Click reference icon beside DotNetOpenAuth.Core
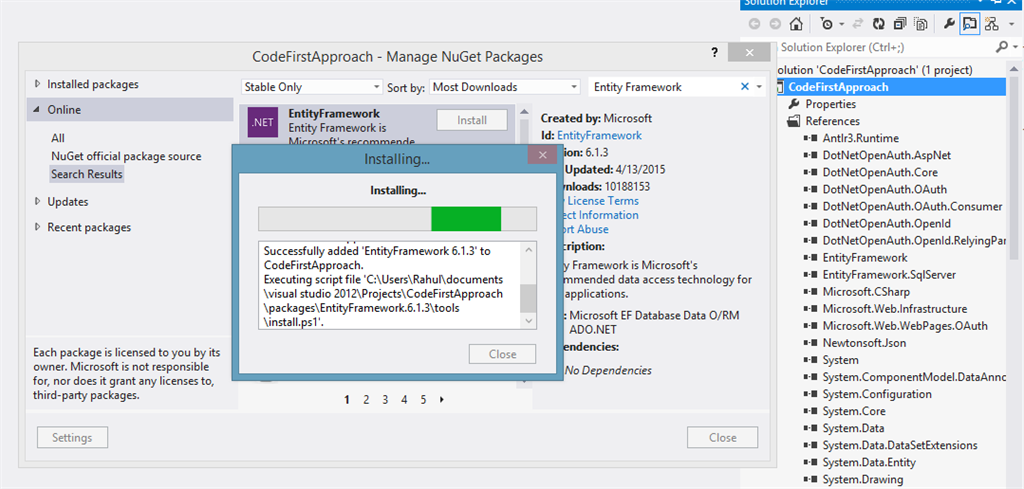 tap(811, 172)
